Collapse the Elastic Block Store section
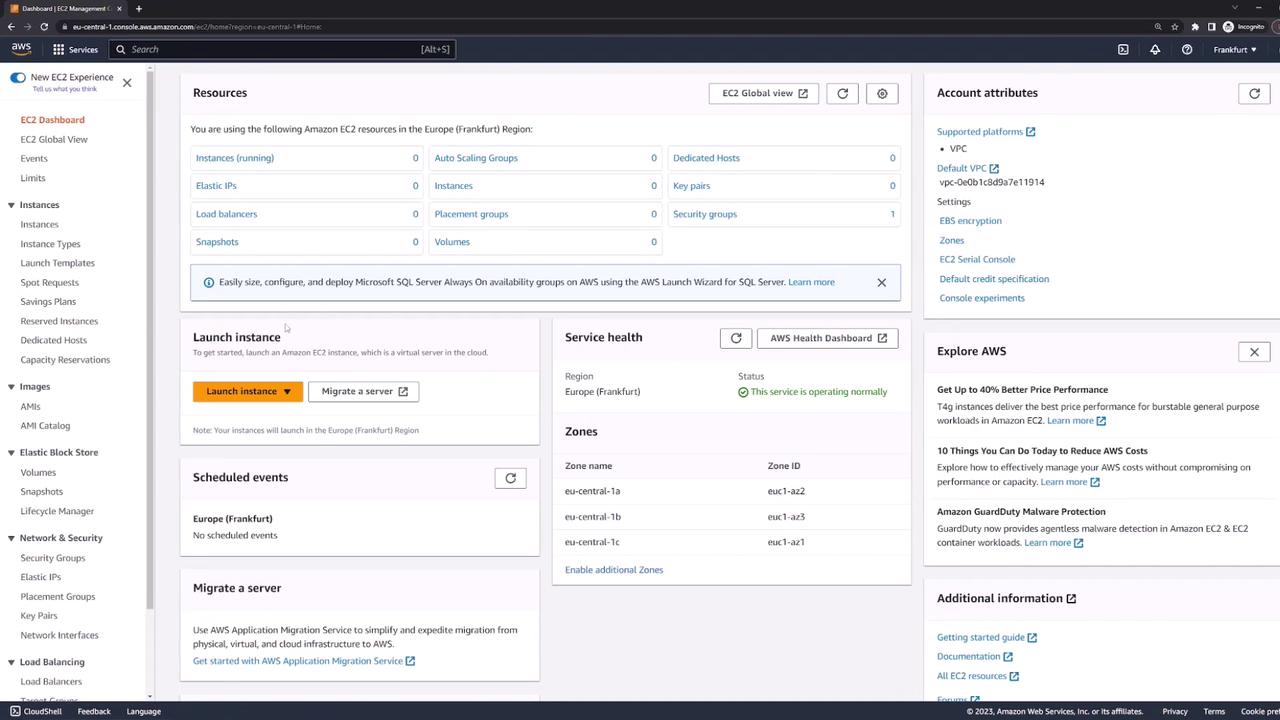 [11, 453]
